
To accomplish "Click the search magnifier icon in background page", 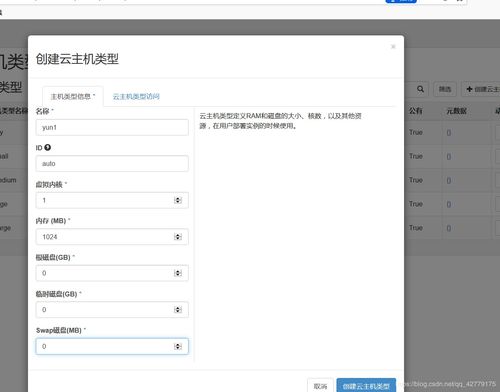I will pyautogui.click(x=420, y=89).
